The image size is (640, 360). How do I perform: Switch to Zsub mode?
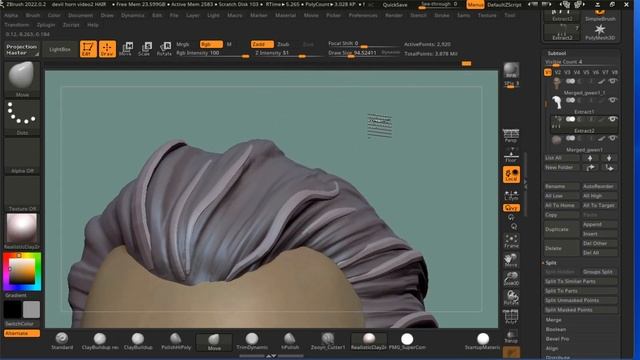coord(283,44)
